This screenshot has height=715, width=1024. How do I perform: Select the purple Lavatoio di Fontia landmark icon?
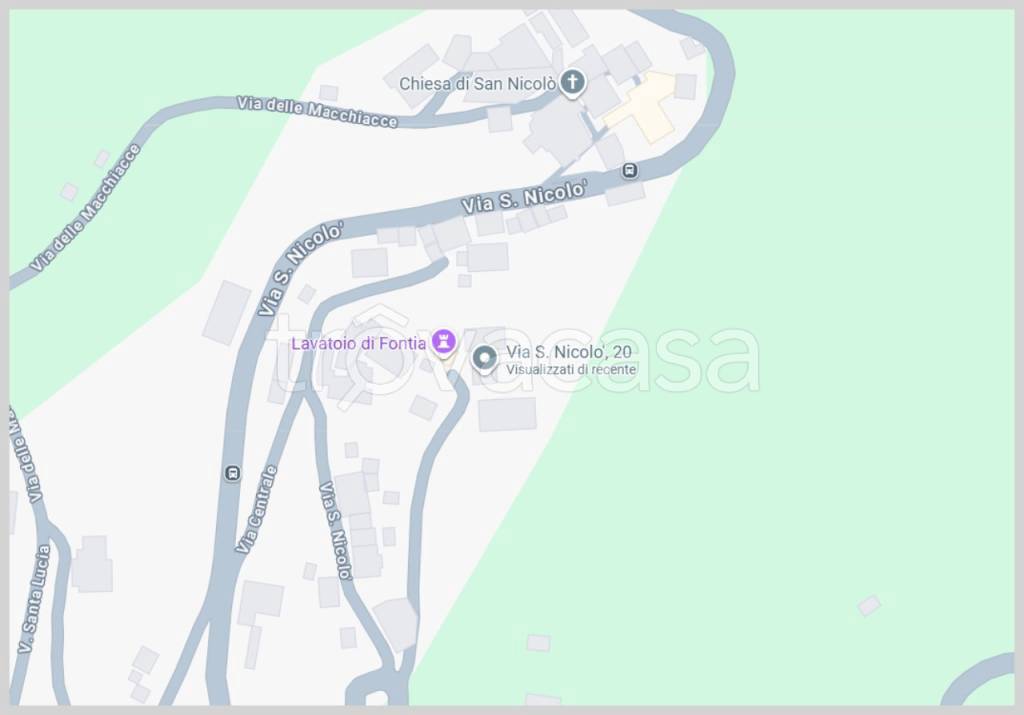[444, 342]
